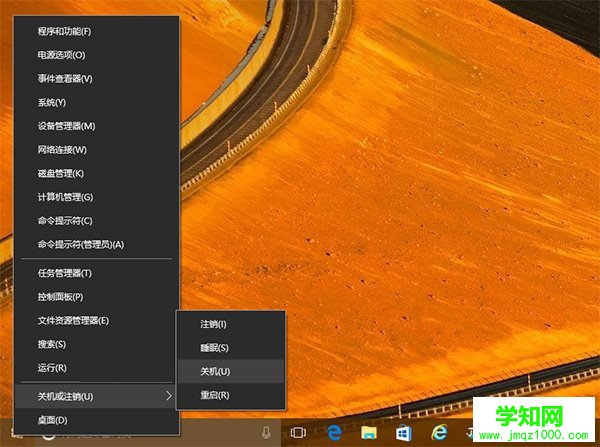Select 睡眠(S) in the submenu
Image resolution: width=600 pixels, height=447 pixels.
(231, 348)
